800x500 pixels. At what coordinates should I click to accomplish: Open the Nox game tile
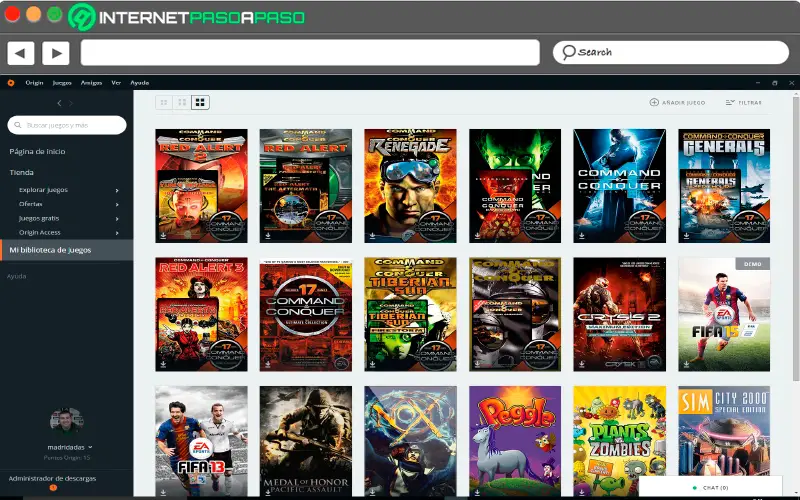click(410, 441)
